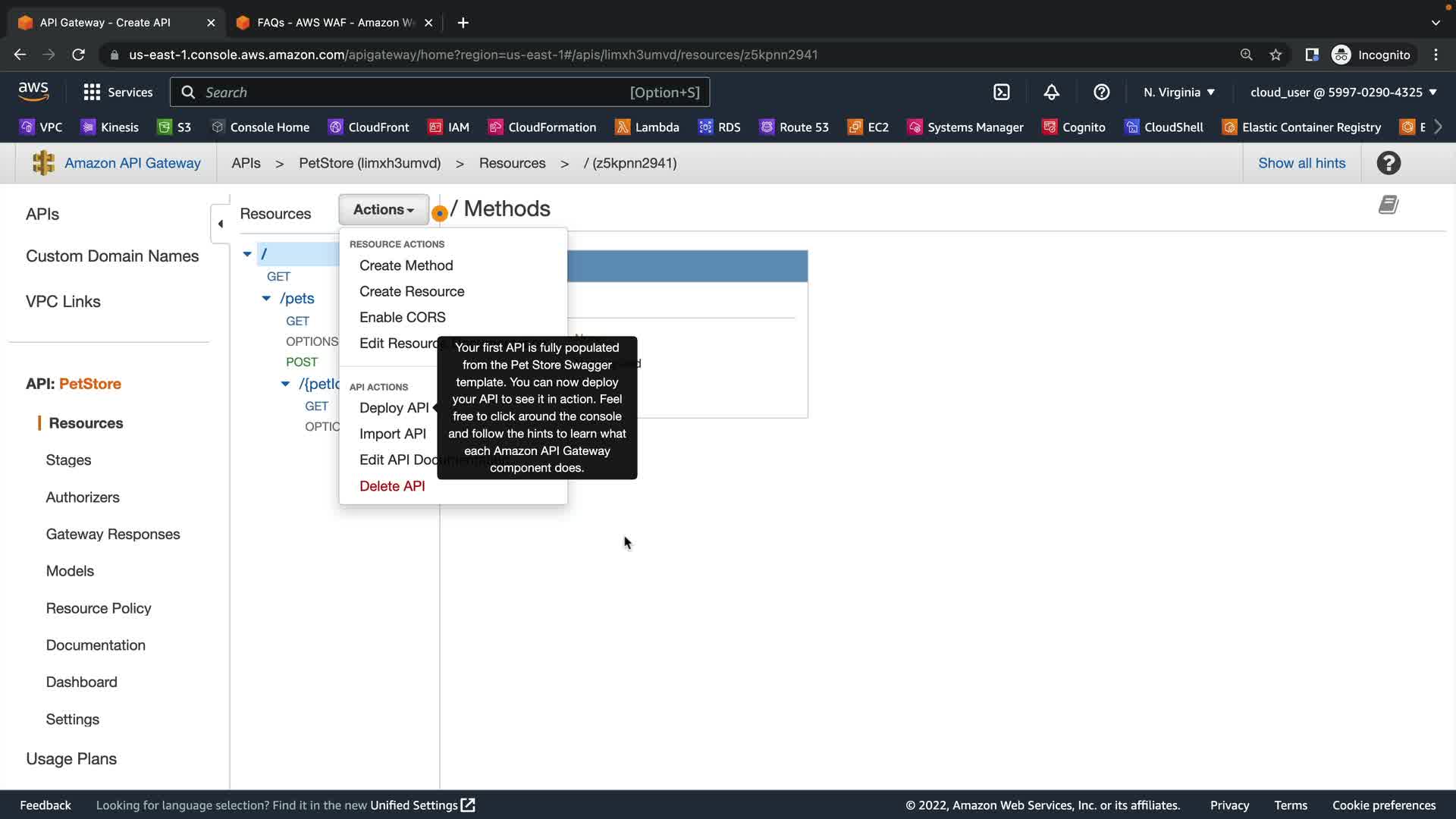Click the orange hint dot beside Actions
This screenshot has height=819, width=1456.
(439, 214)
